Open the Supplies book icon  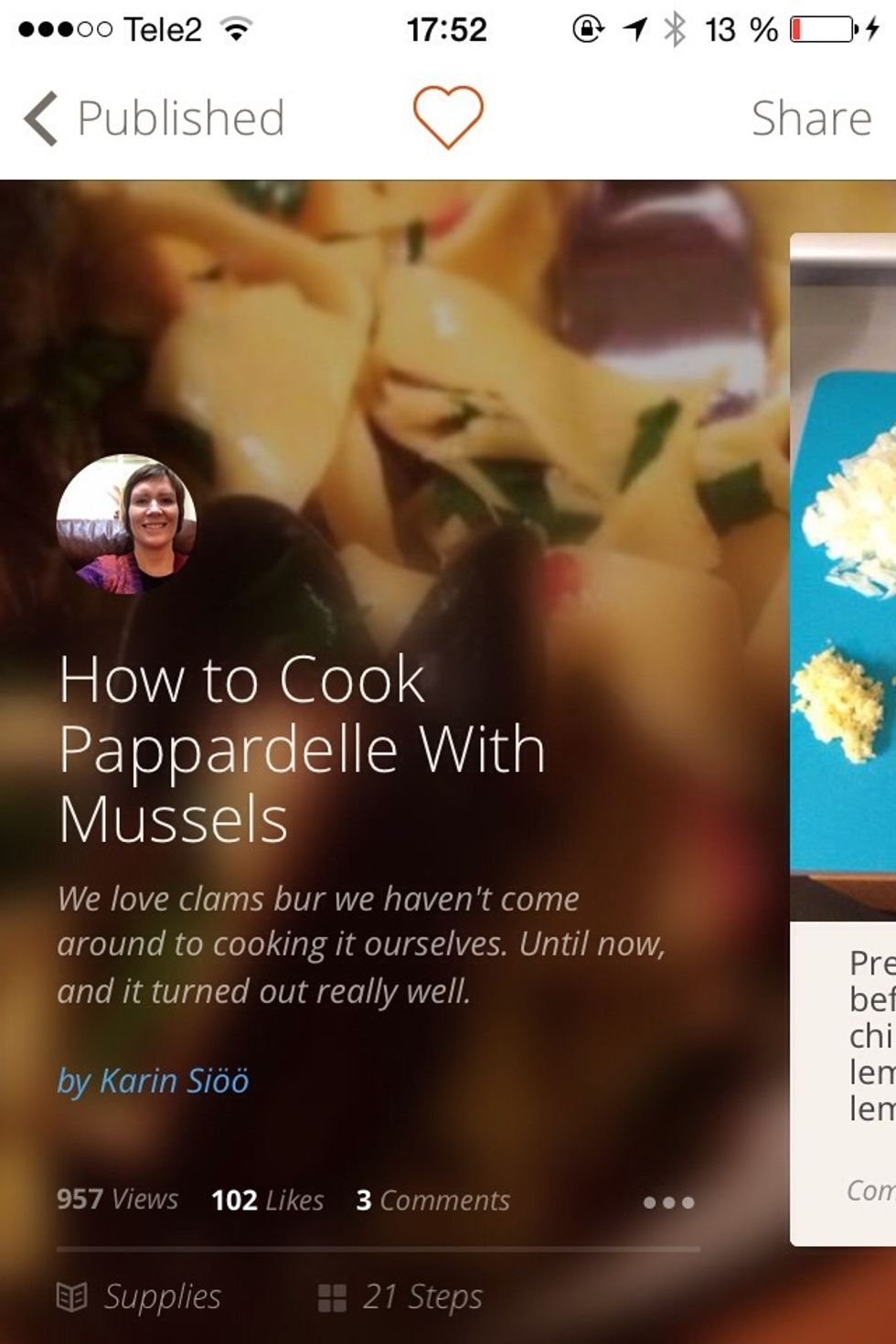click(72, 1296)
